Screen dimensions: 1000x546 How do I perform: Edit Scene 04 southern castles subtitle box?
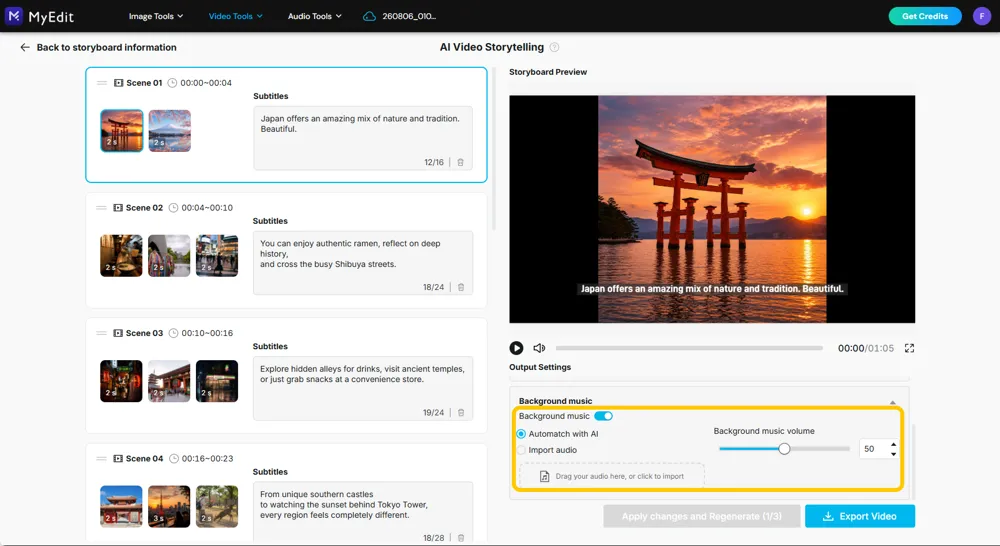[x=363, y=512]
